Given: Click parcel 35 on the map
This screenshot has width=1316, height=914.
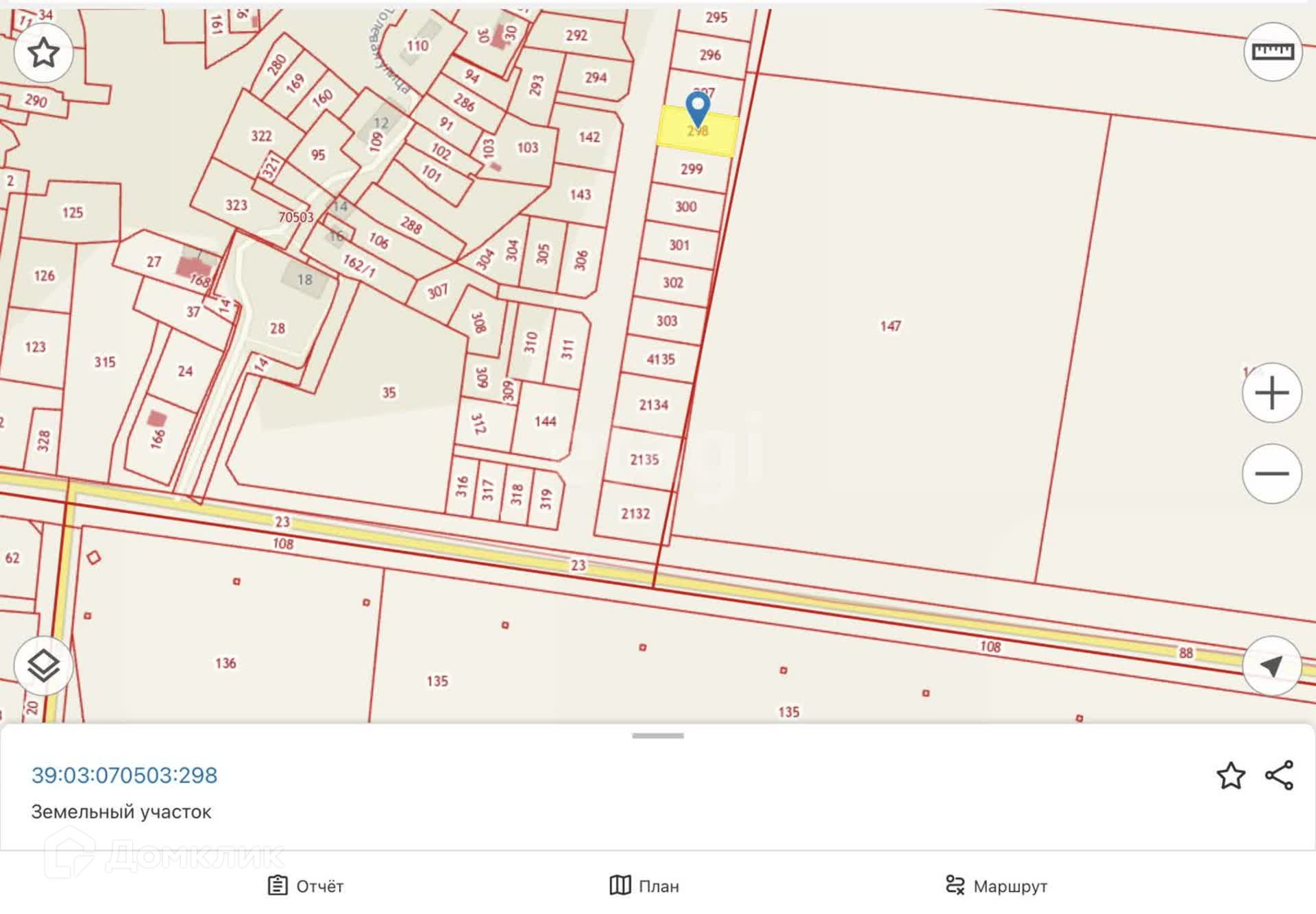Looking at the screenshot, I should click(x=389, y=393).
